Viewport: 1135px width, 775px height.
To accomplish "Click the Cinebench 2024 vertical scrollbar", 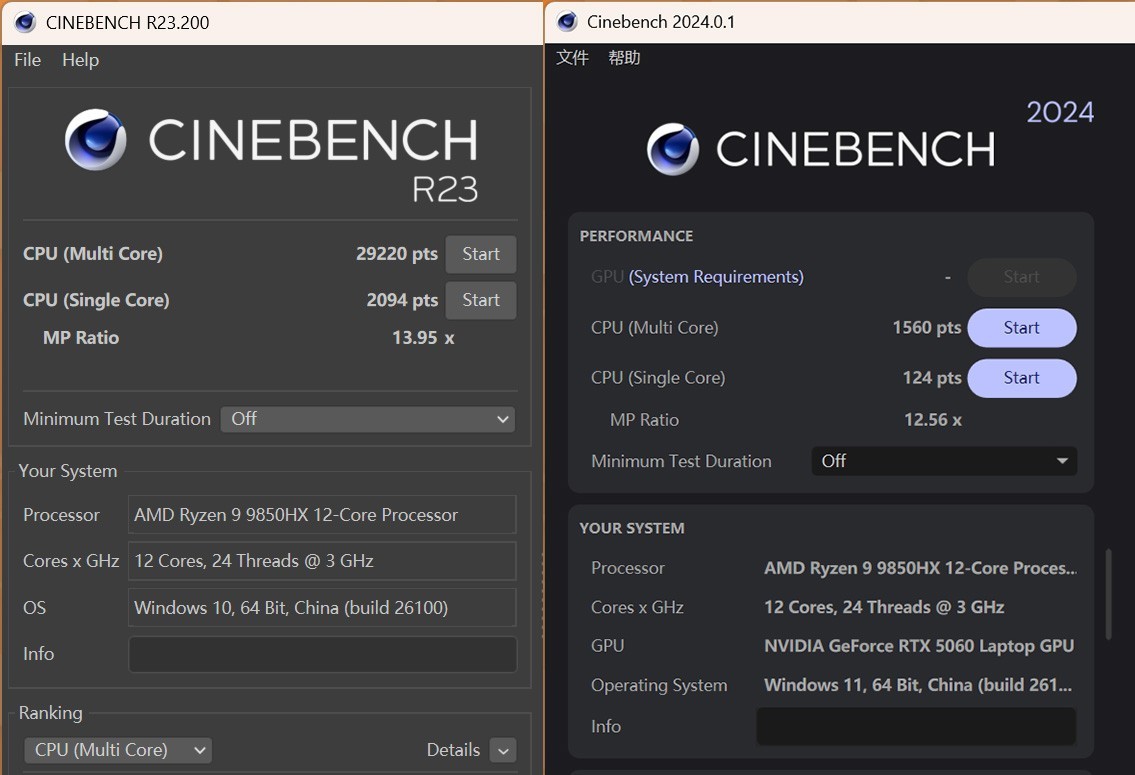I will pyautogui.click(x=1108, y=593).
